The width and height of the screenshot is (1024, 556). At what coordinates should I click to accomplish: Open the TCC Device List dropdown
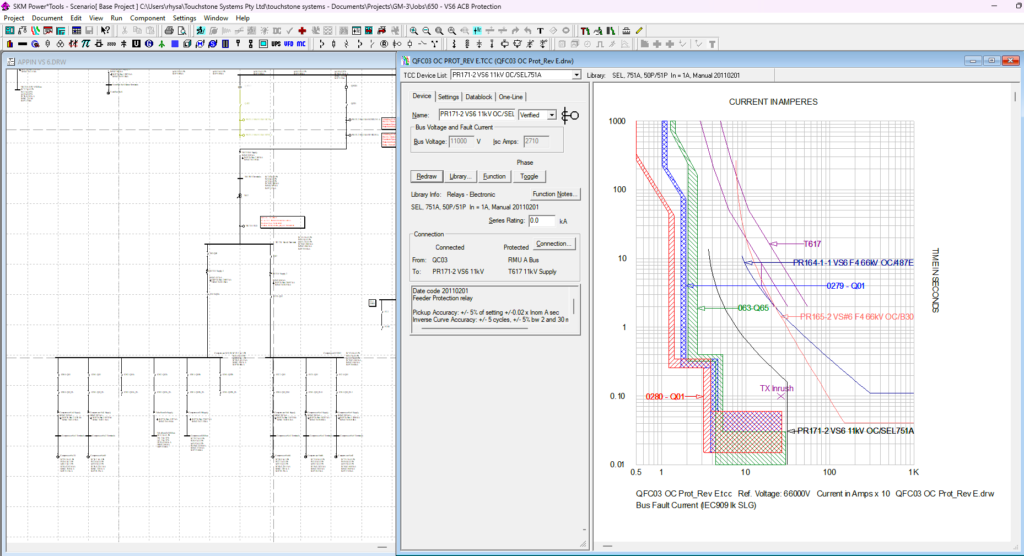tap(576, 75)
